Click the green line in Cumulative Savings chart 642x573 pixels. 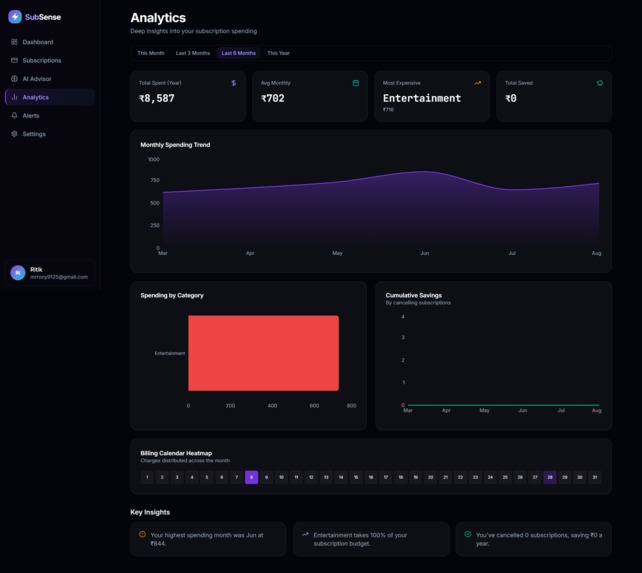[x=504, y=405]
